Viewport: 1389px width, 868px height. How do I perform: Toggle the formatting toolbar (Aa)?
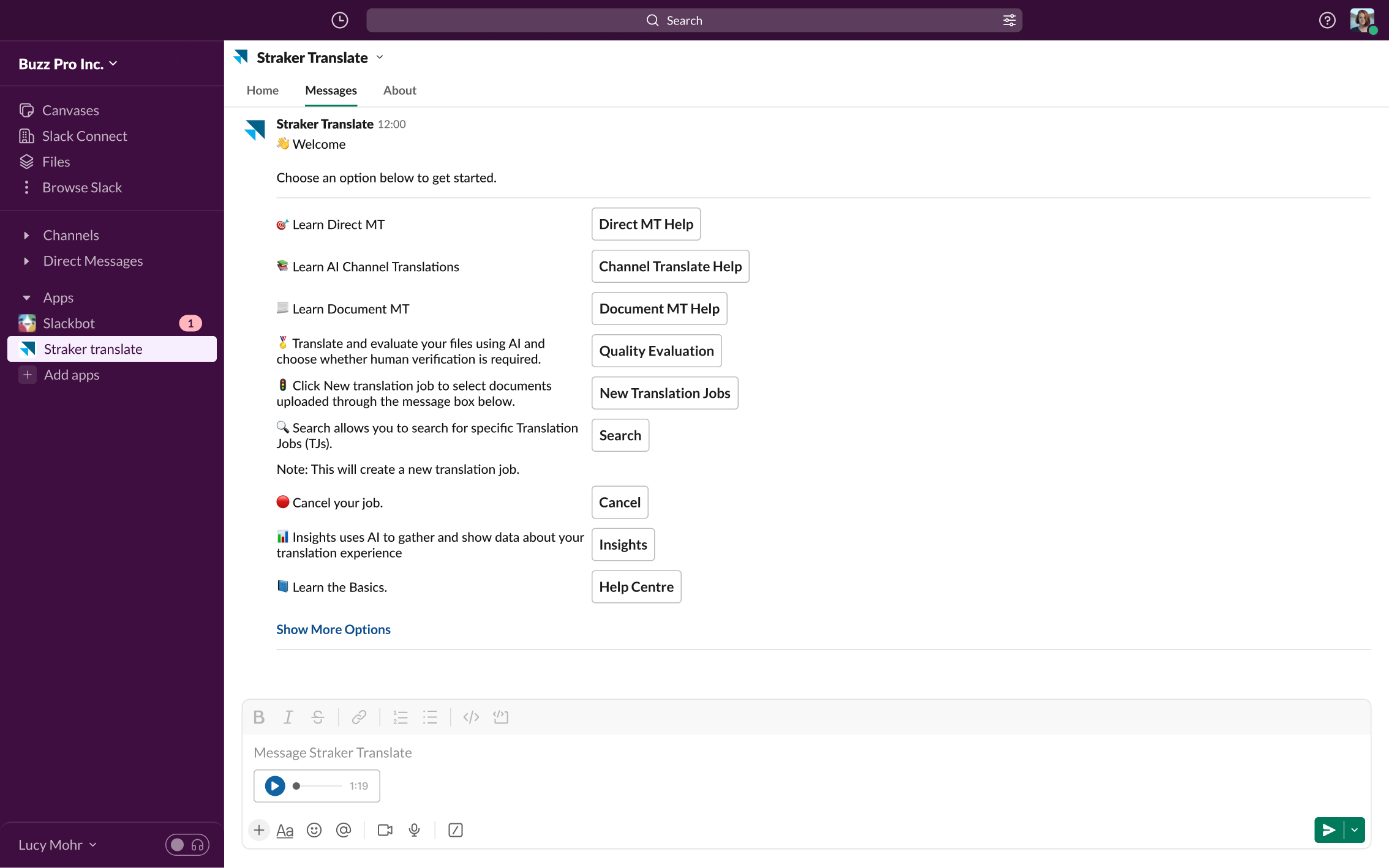tap(285, 830)
